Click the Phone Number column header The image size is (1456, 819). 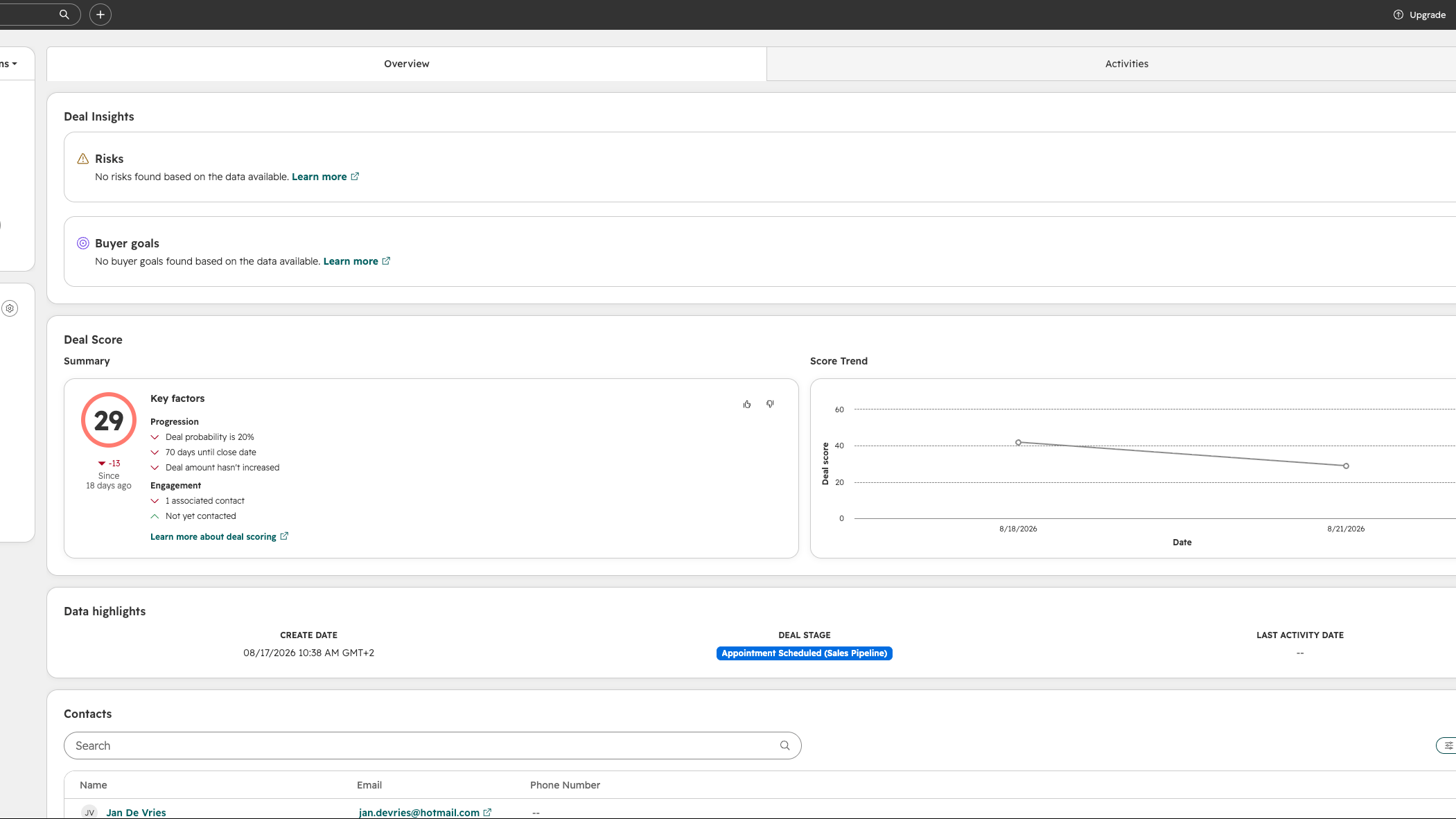click(x=565, y=785)
